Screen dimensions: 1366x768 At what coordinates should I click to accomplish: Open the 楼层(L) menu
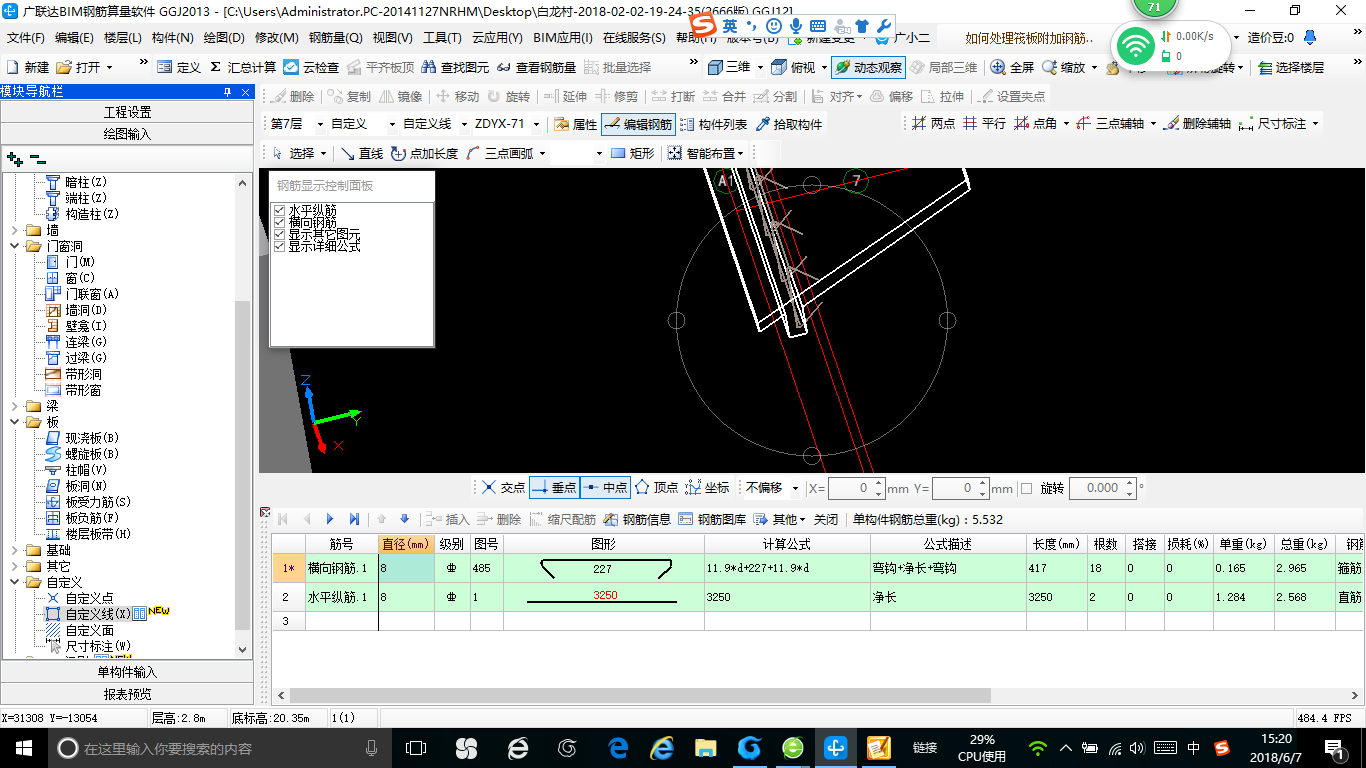123,38
